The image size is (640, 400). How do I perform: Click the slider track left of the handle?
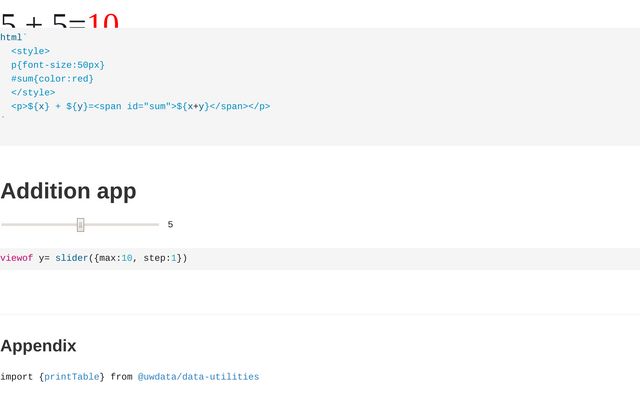coord(39,224)
